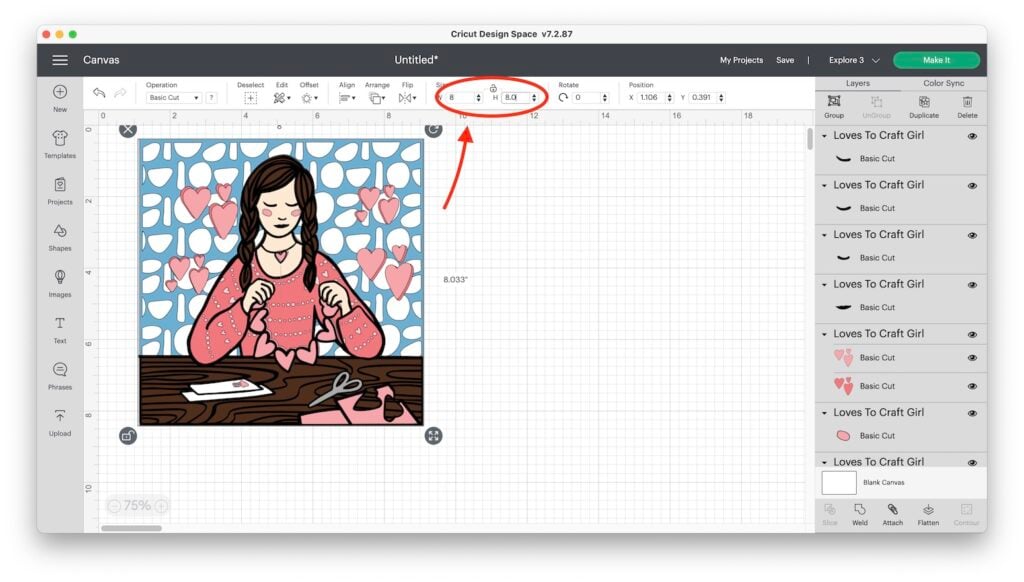Open the Edit dropdown
Viewport: 1024px width, 582px height.
point(281,98)
